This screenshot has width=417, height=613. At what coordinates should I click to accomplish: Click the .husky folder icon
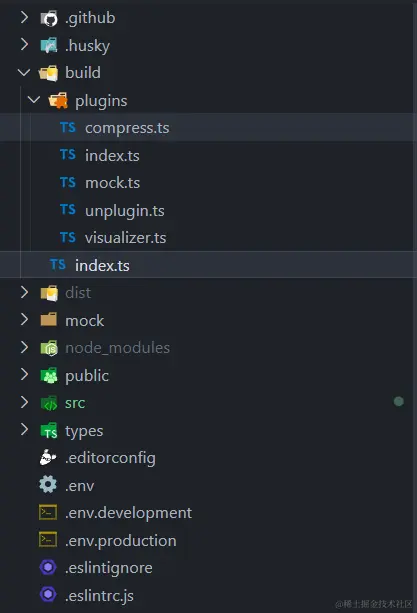tap(49, 45)
